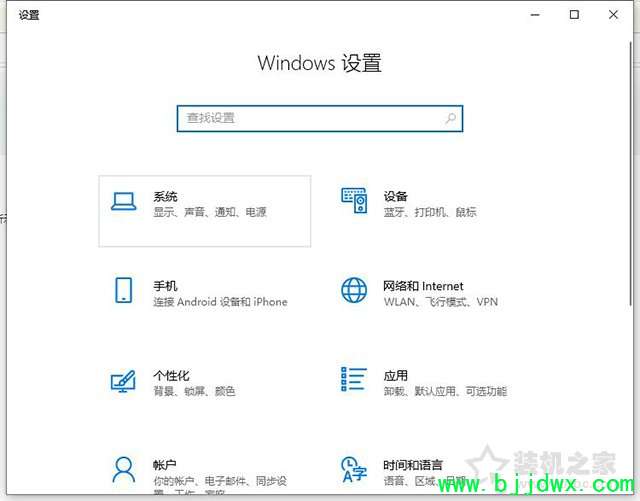Image resolution: width=640 pixels, height=501 pixels.
Task: Minimize the Settings window
Action: 535,15
